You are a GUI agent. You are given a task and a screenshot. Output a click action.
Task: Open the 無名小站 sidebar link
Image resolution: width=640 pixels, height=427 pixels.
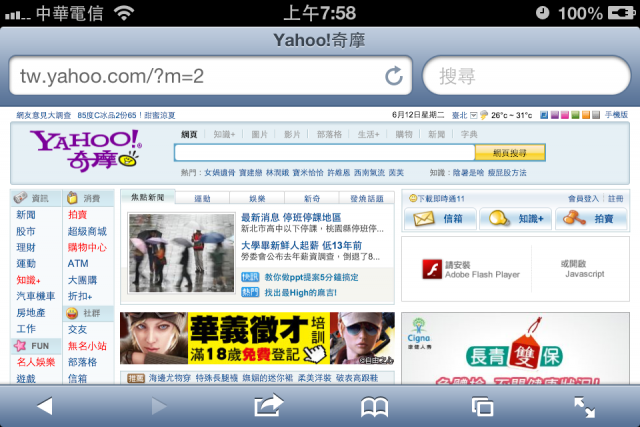[87, 346]
